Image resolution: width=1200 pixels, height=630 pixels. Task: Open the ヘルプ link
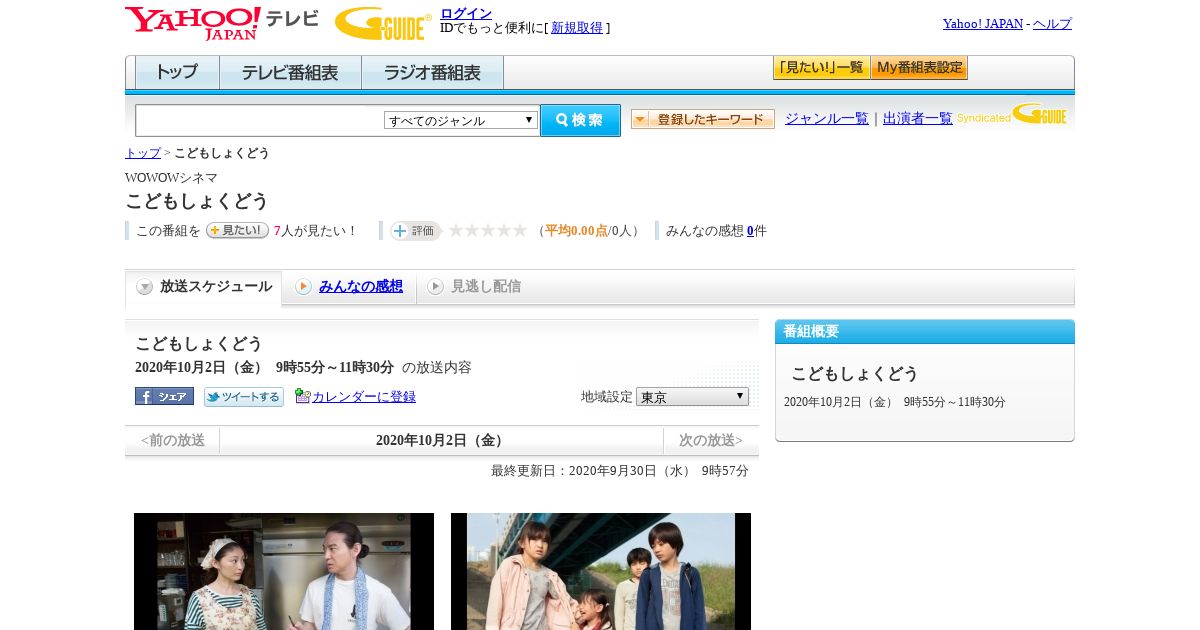[1052, 23]
